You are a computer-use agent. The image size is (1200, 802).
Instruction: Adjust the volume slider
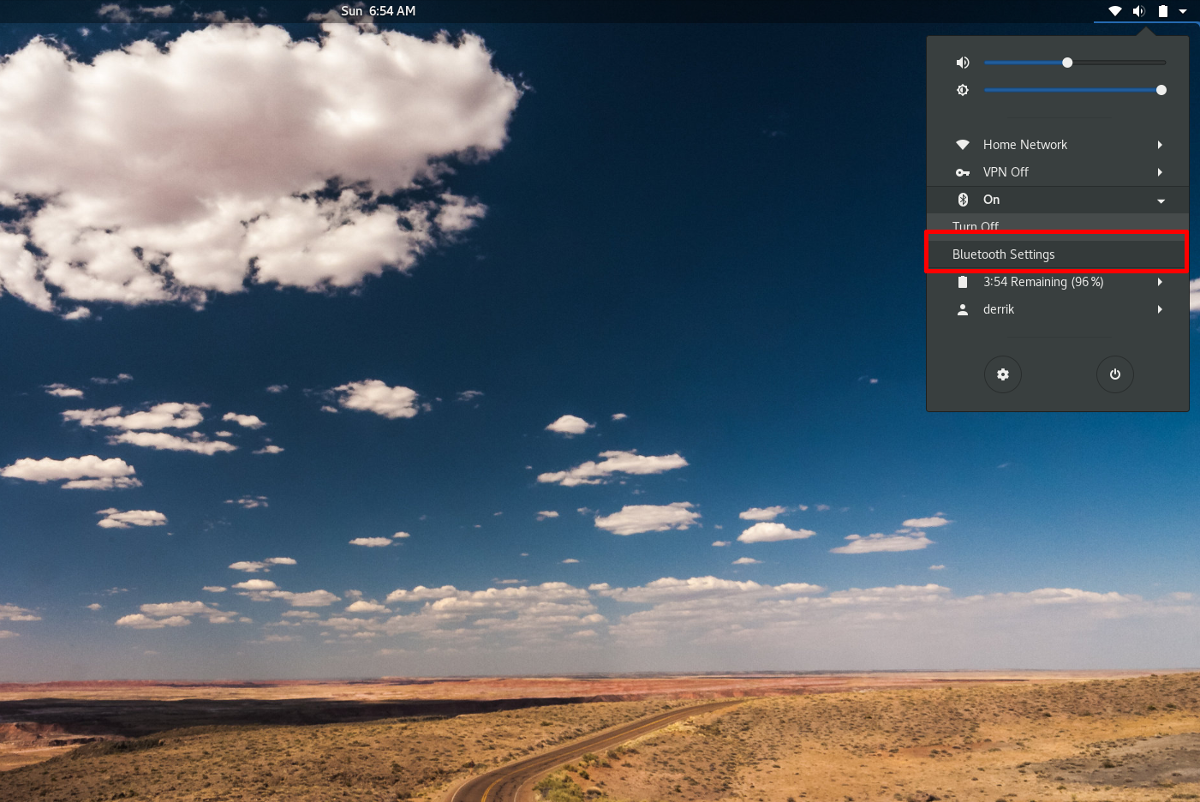[x=1075, y=62]
